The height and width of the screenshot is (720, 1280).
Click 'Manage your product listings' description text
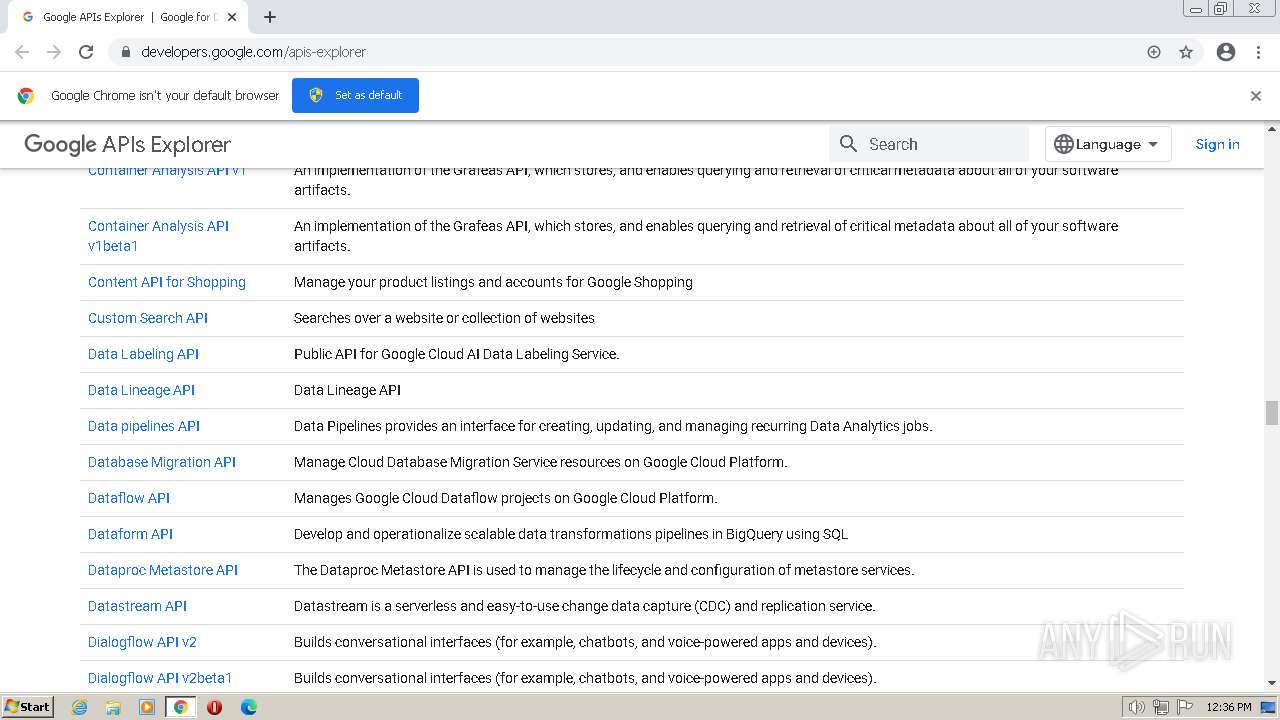[x=493, y=282]
